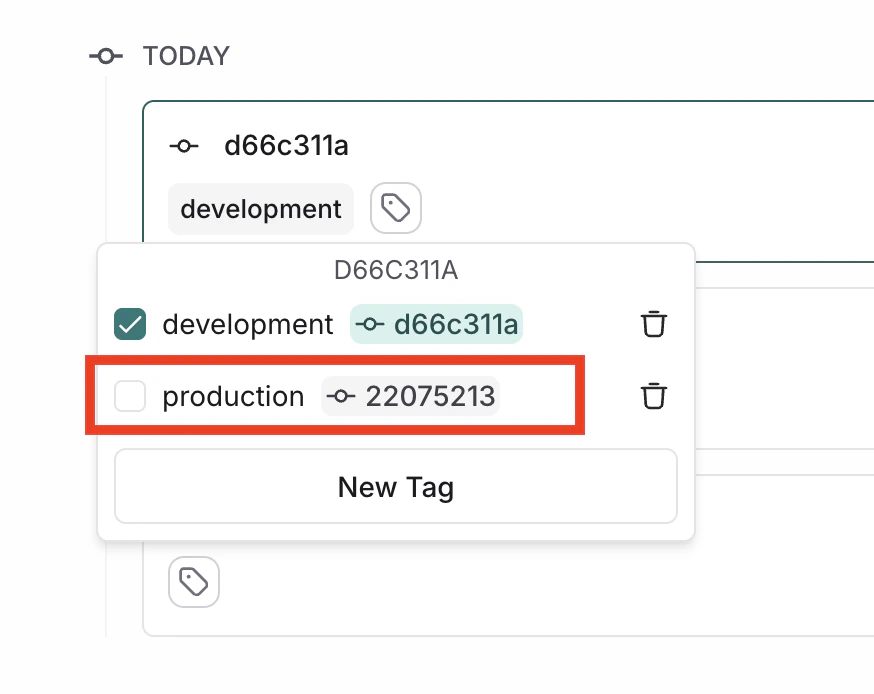Select the production label in the popup
This screenshot has height=694, width=874.
233,396
